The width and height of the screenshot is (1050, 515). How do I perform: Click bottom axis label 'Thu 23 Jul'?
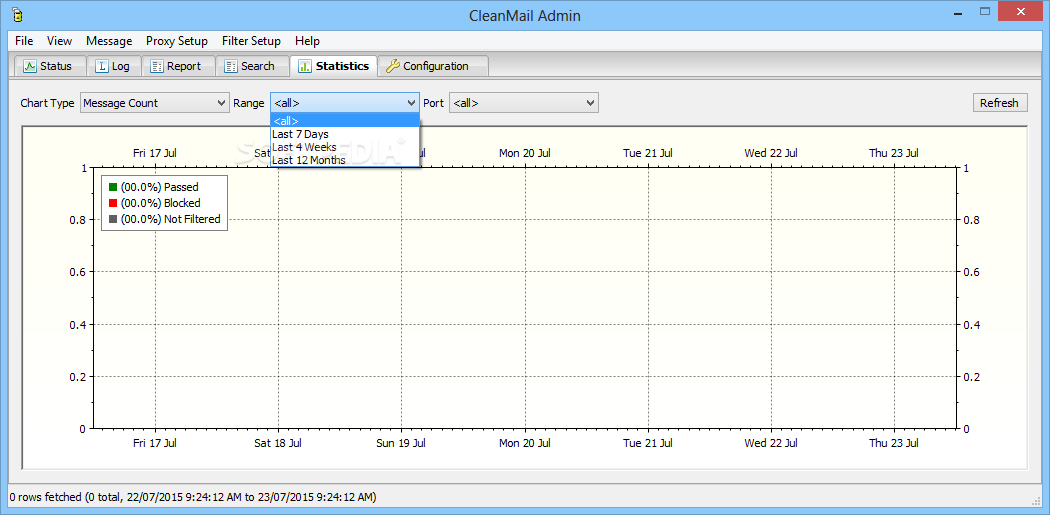tap(894, 443)
